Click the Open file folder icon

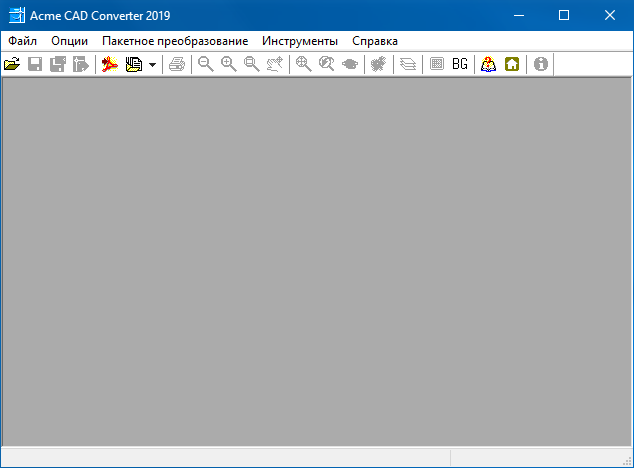click(x=12, y=64)
